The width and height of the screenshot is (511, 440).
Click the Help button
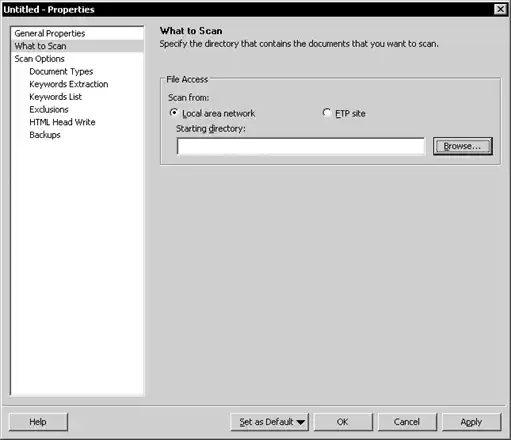tap(38, 422)
